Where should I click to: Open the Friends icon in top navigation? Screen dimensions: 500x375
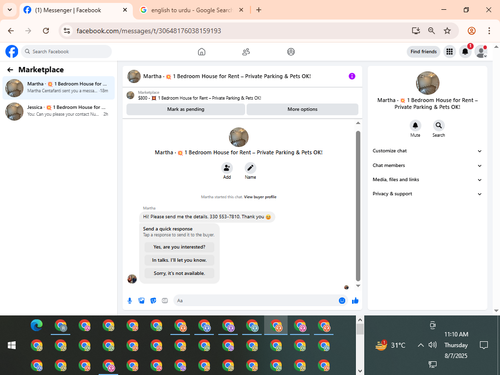click(246, 52)
